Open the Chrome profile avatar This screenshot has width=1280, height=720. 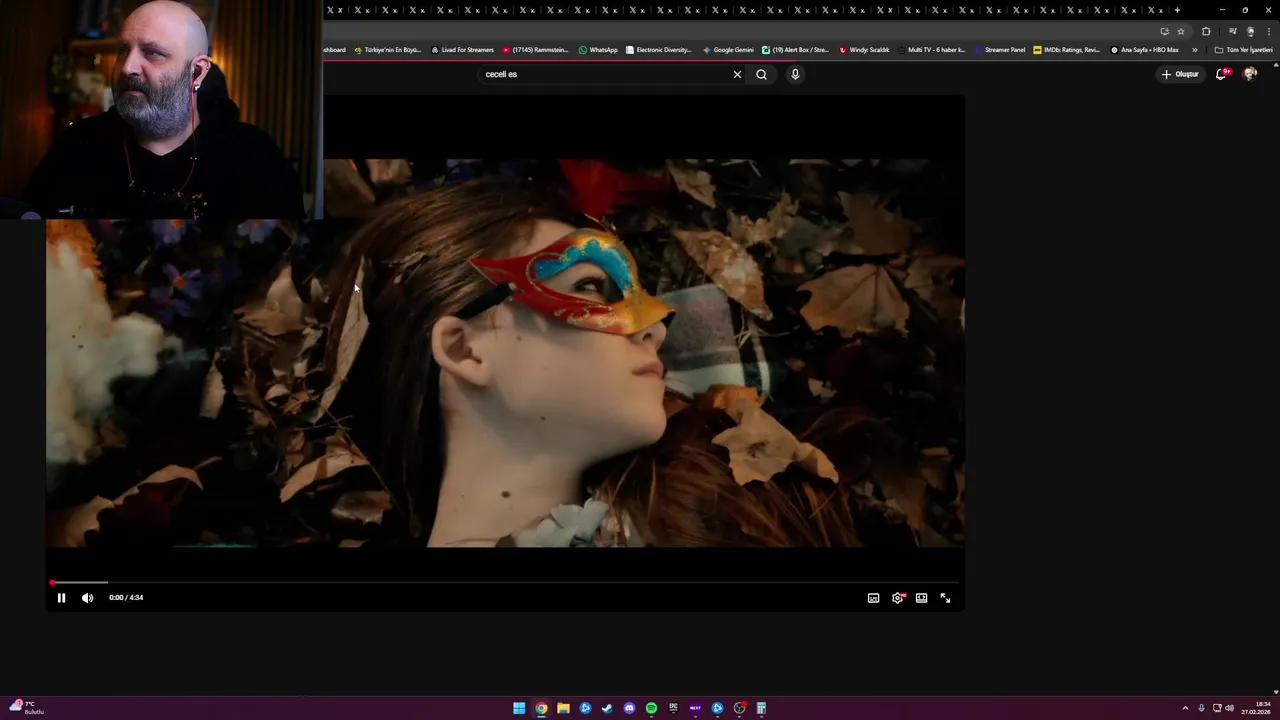1250,31
